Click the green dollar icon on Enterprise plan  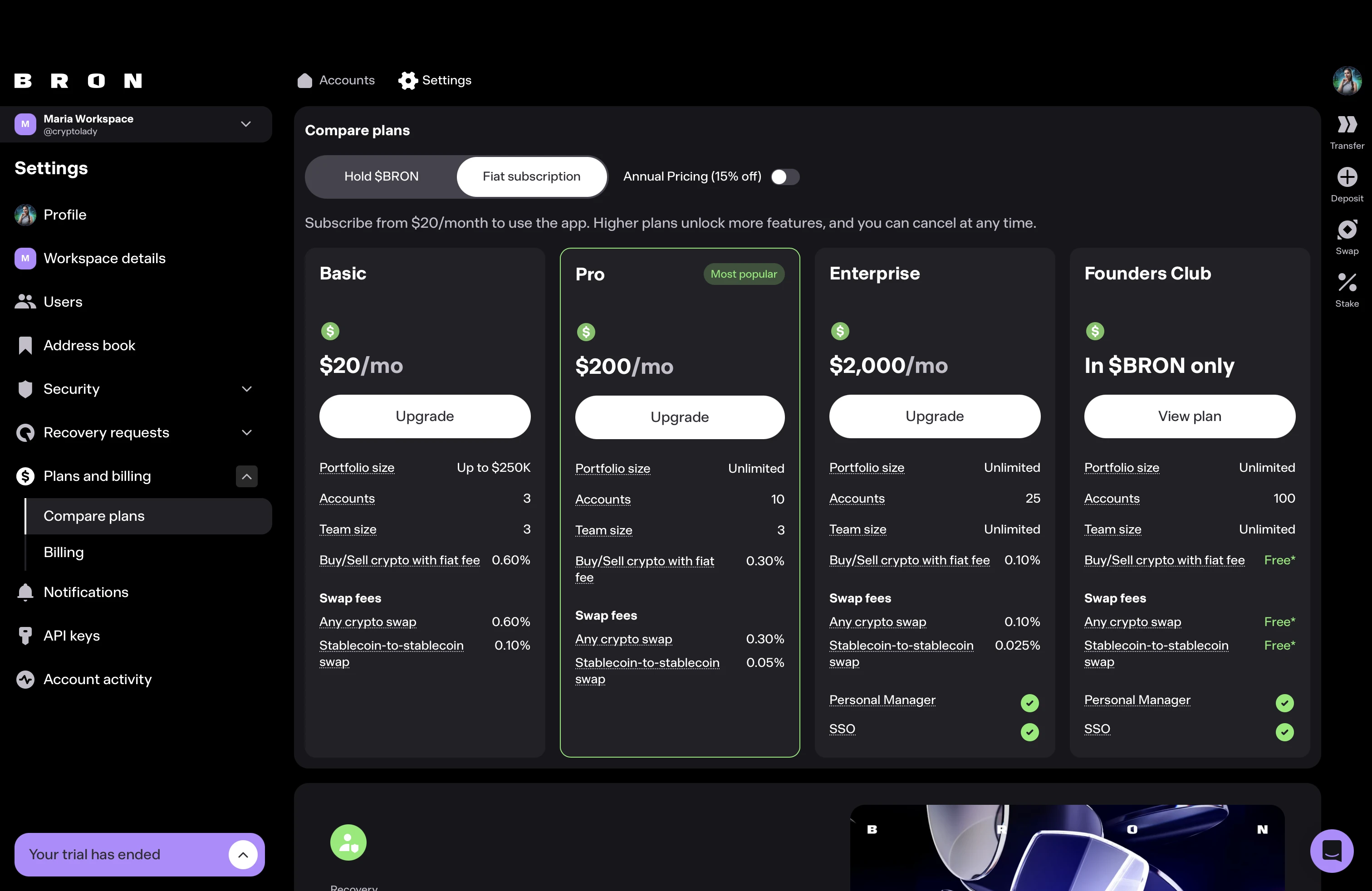point(840,331)
